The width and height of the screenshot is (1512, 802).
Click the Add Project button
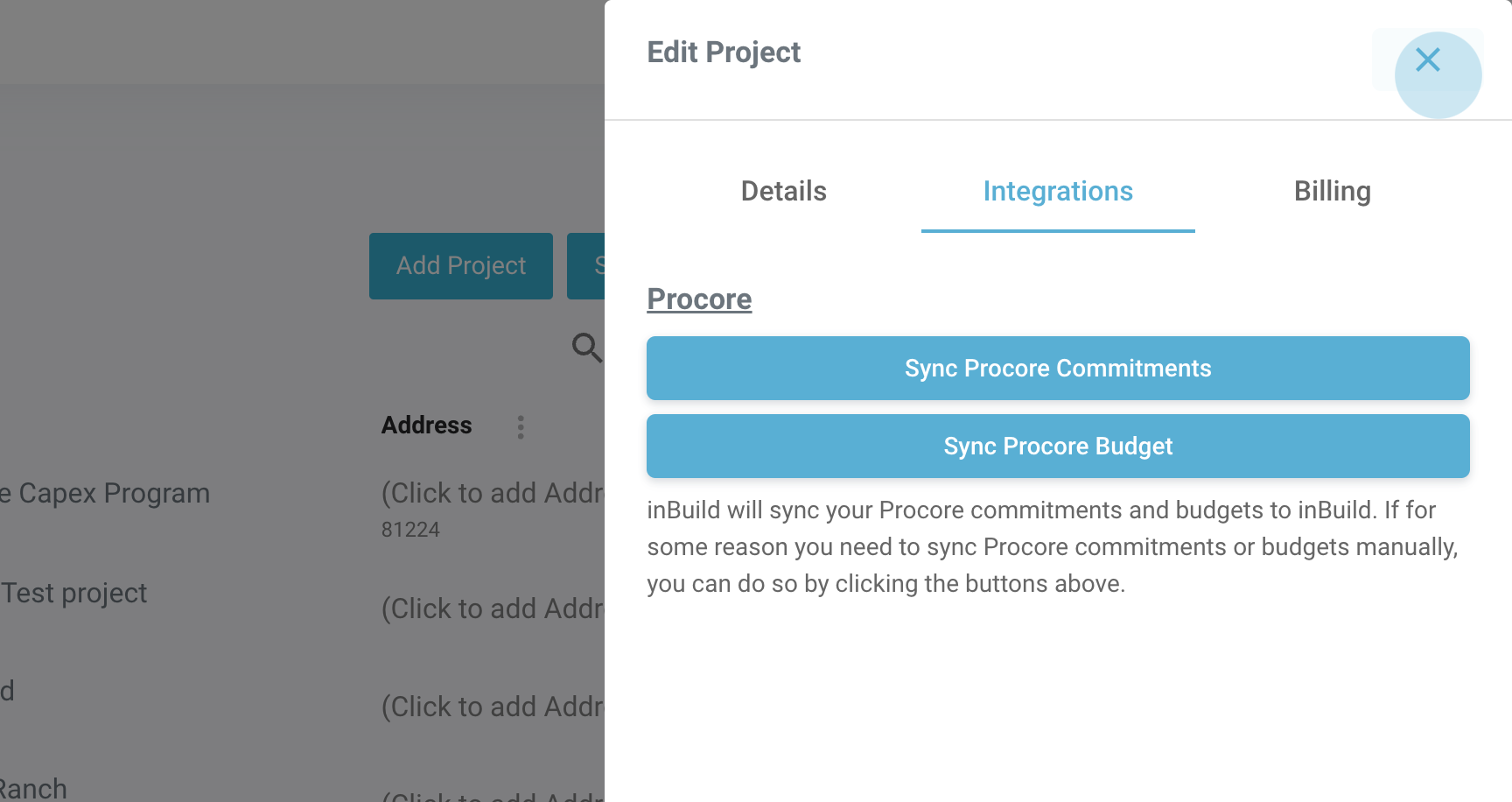point(460,266)
